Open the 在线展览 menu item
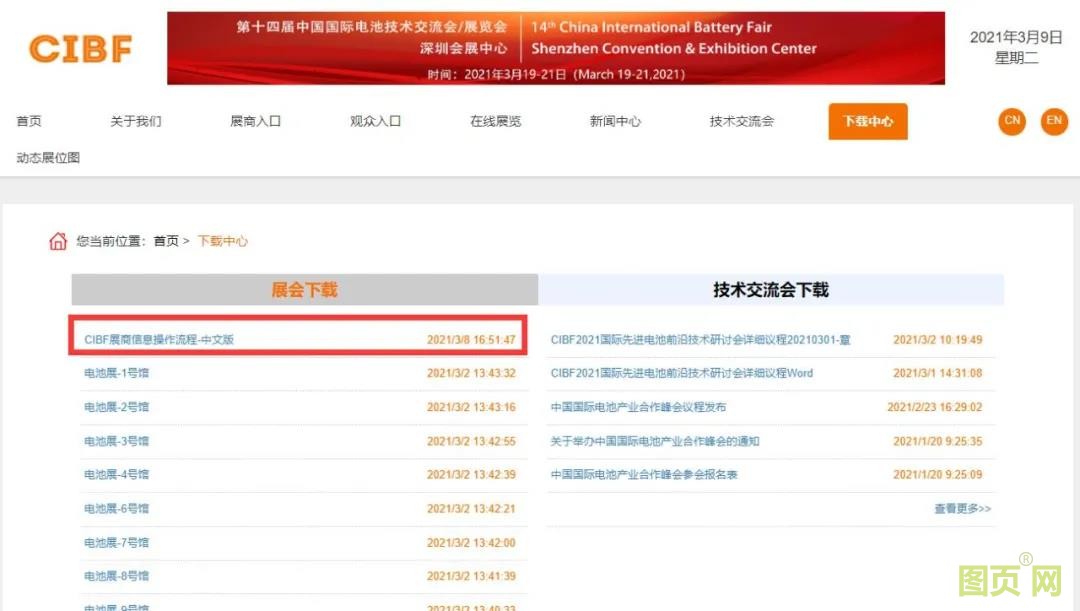This screenshot has height=611, width=1080. (494, 120)
